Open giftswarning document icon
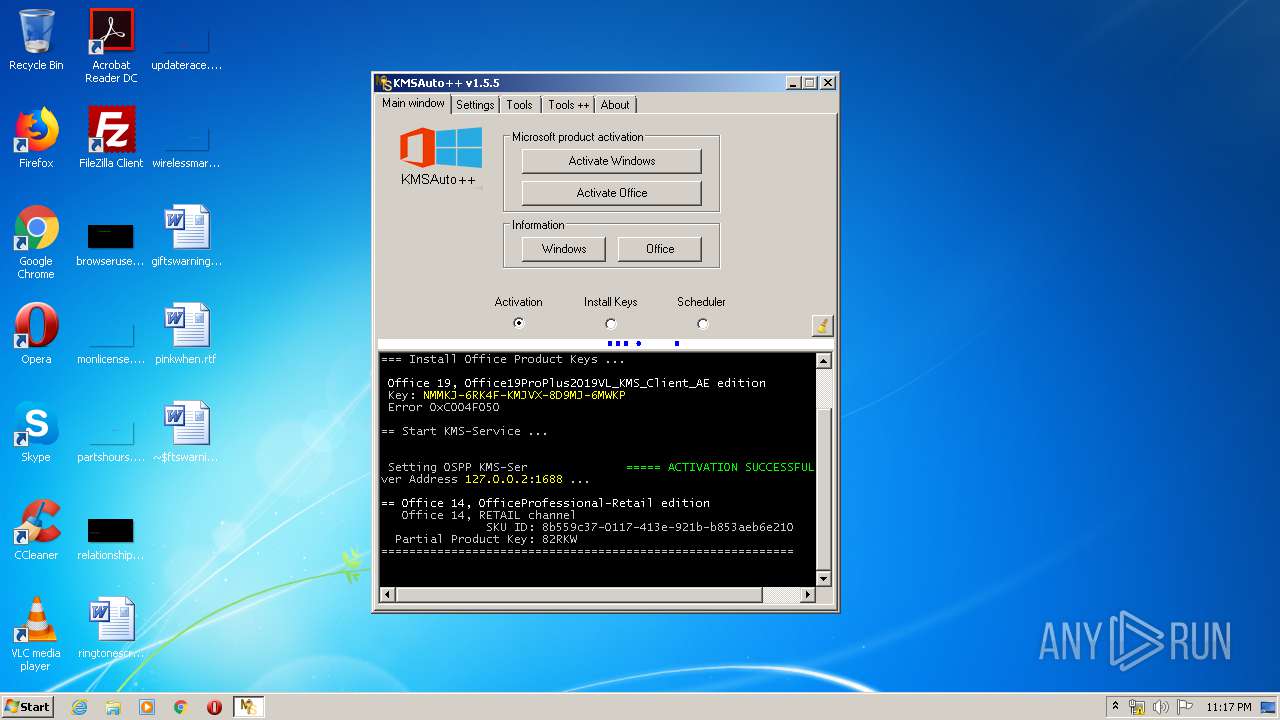The height and width of the screenshot is (720, 1280). point(187,236)
